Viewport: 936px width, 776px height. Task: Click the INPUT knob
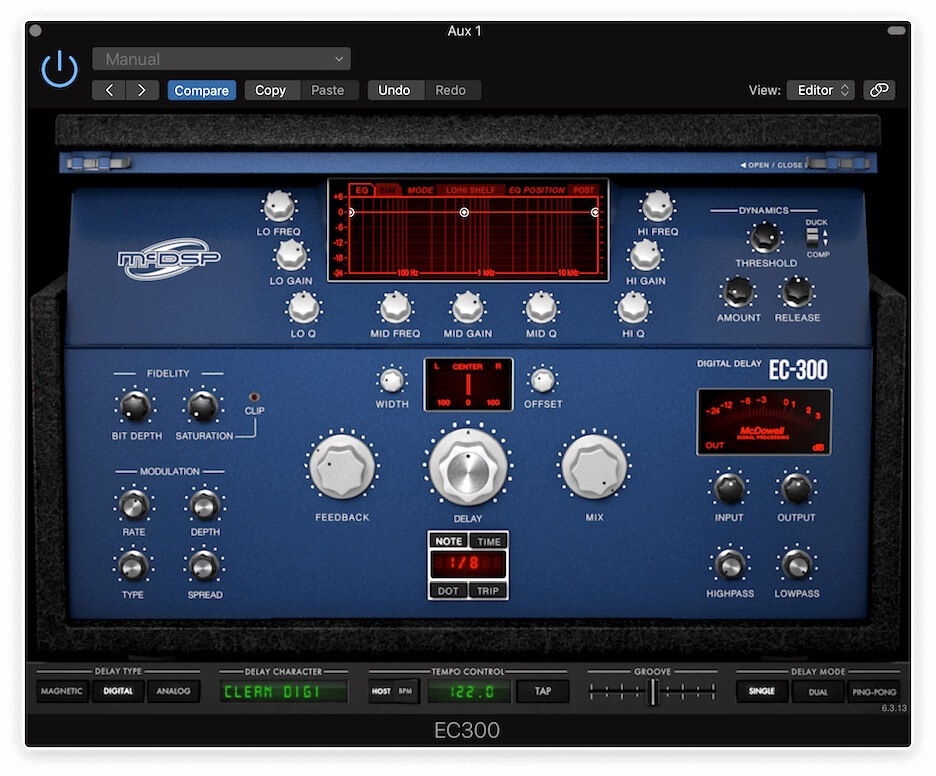coord(729,488)
